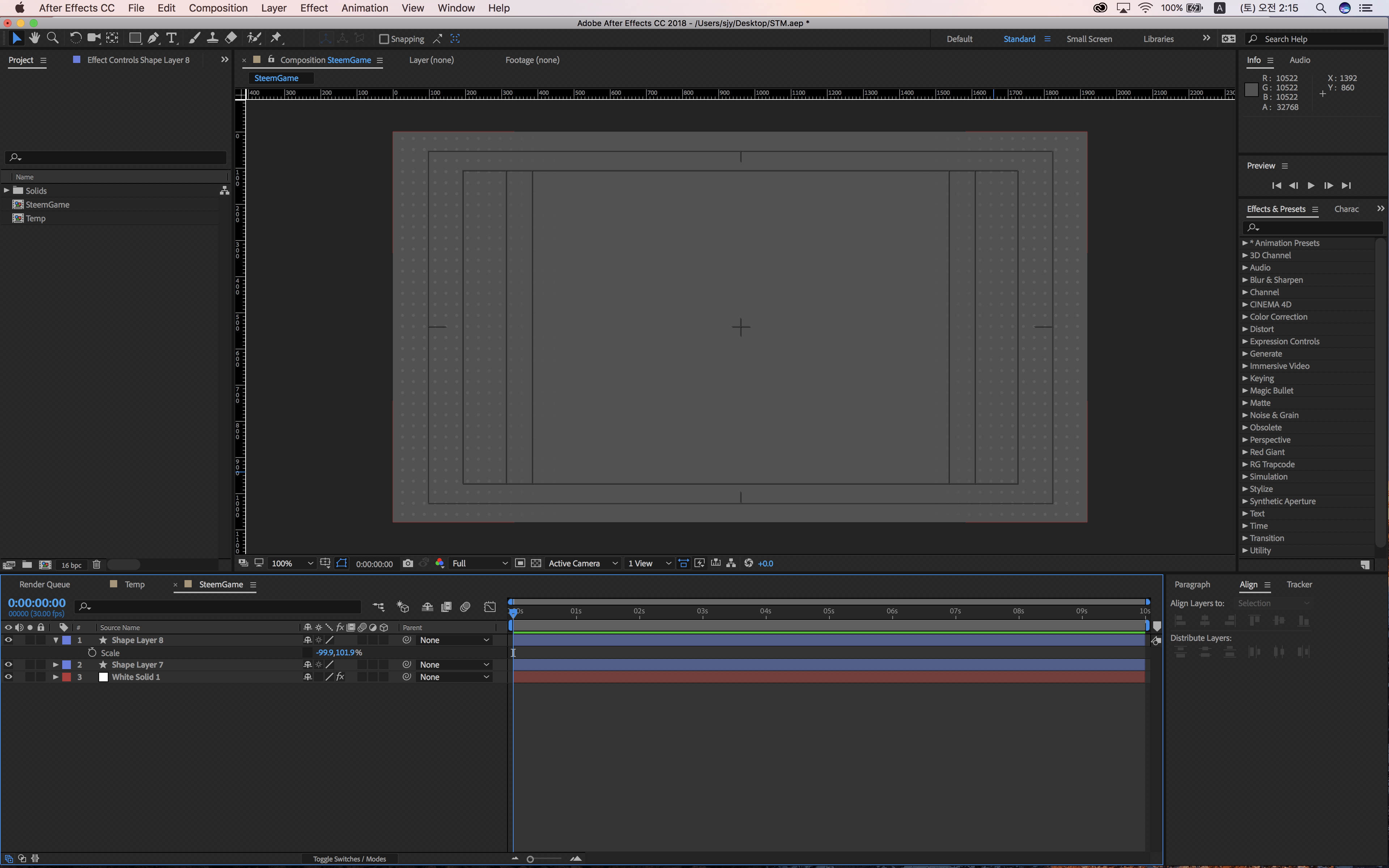Click the timeline zoom slider handle
Image resolution: width=1389 pixels, height=868 pixels.
pyautogui.click(x=530, y=859)
